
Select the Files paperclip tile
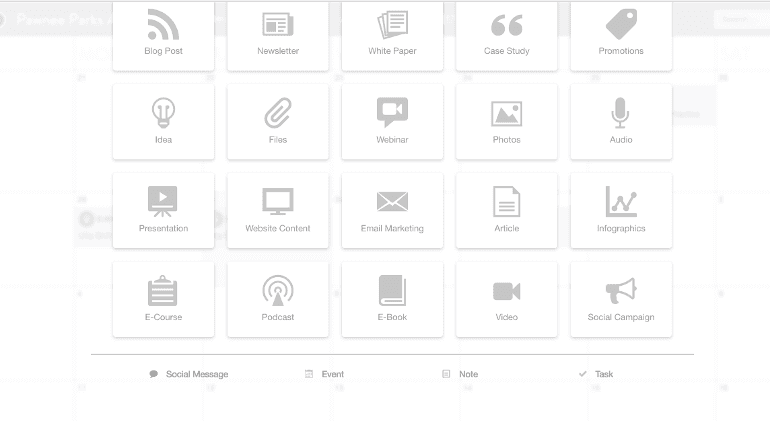(x=278, y=121)
